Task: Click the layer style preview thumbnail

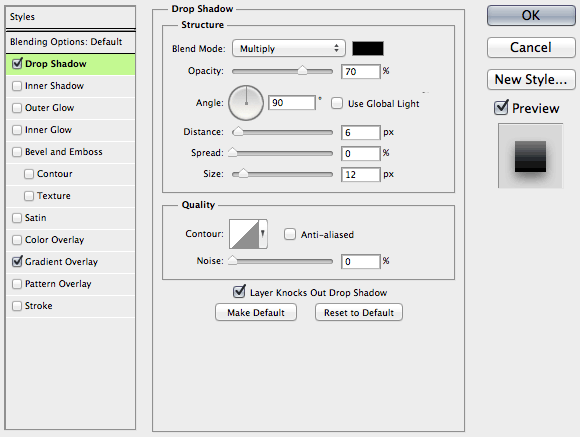Action: [x=530, y=156]
